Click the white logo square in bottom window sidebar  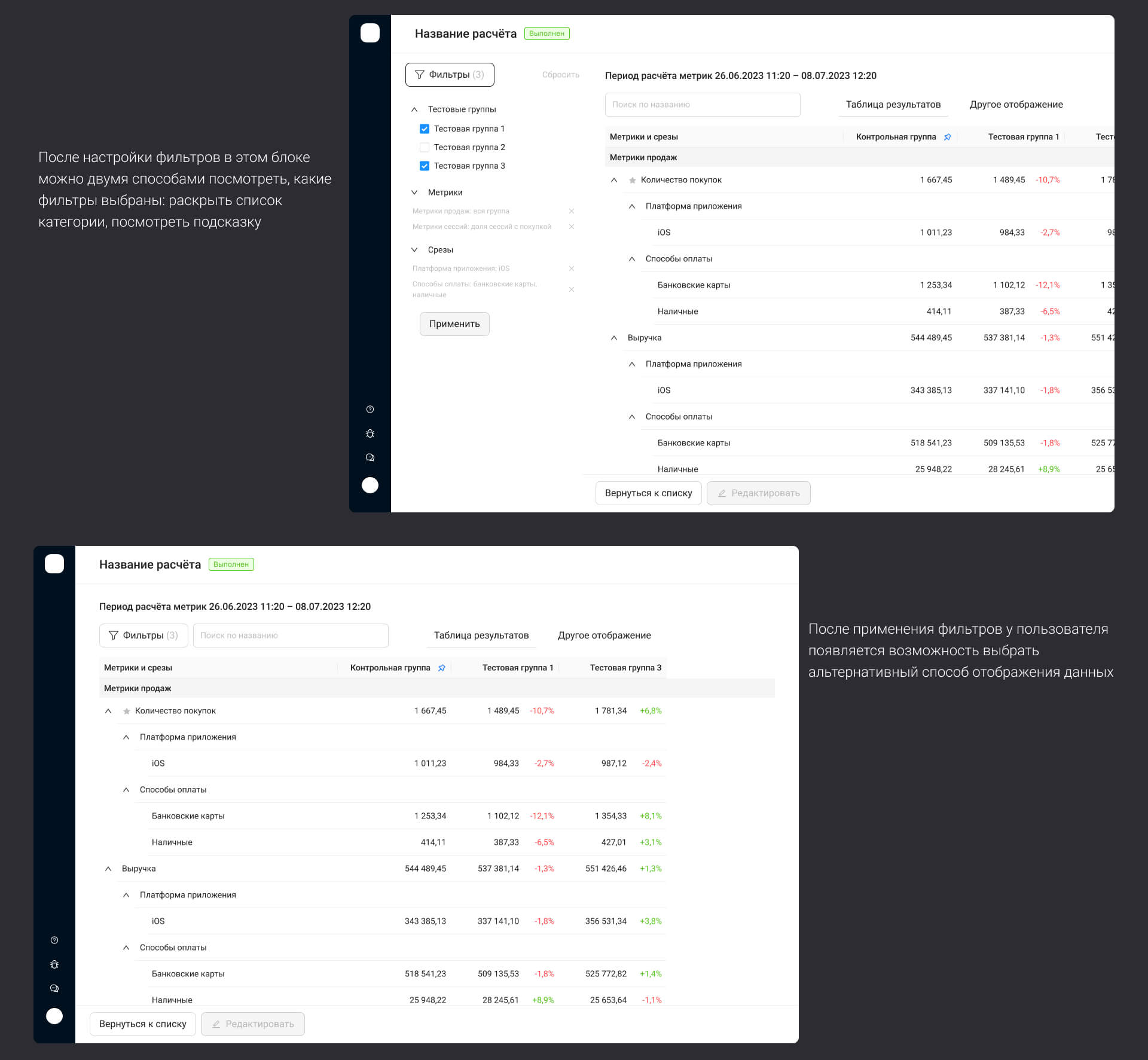click(x=54, y=564)
